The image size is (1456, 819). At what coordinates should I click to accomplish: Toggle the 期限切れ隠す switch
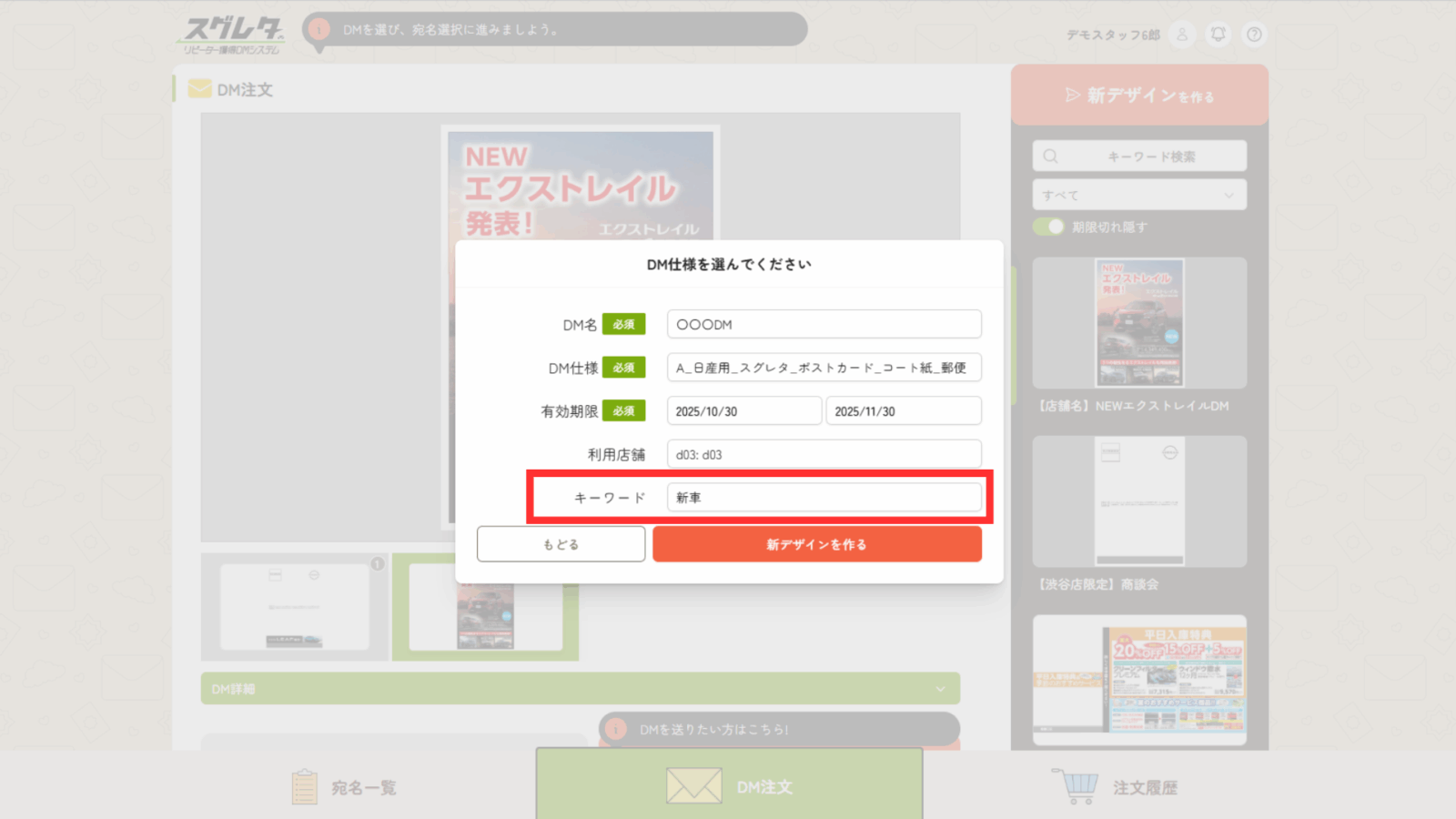(1048, 227)
